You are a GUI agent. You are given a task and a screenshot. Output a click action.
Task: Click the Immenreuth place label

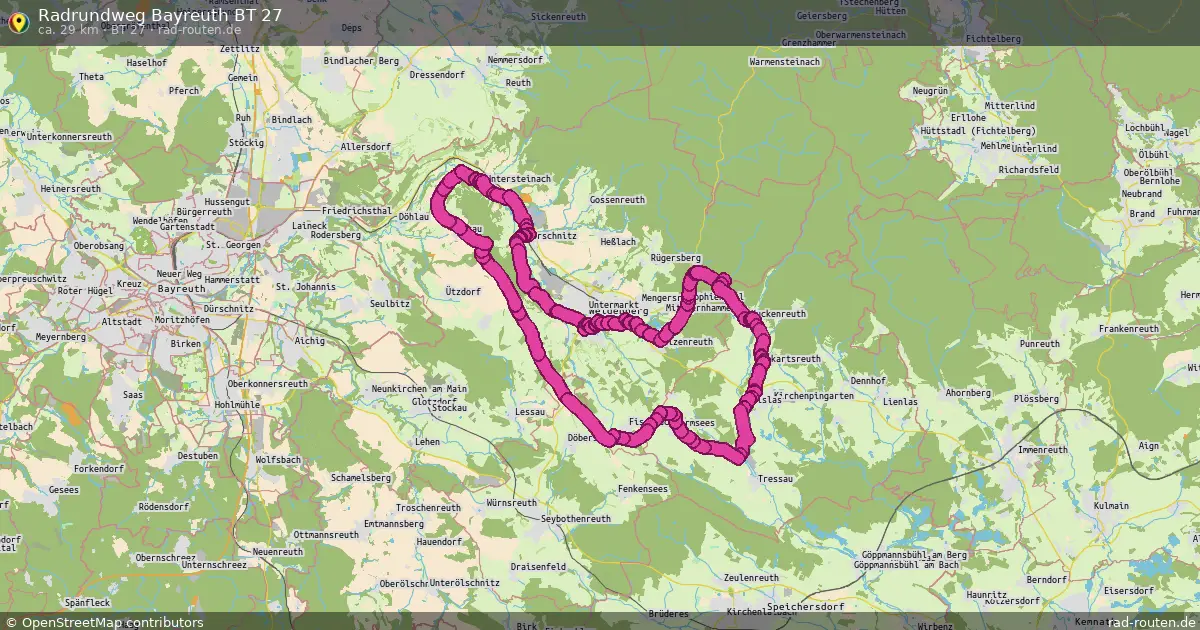tap(1042, 449)
